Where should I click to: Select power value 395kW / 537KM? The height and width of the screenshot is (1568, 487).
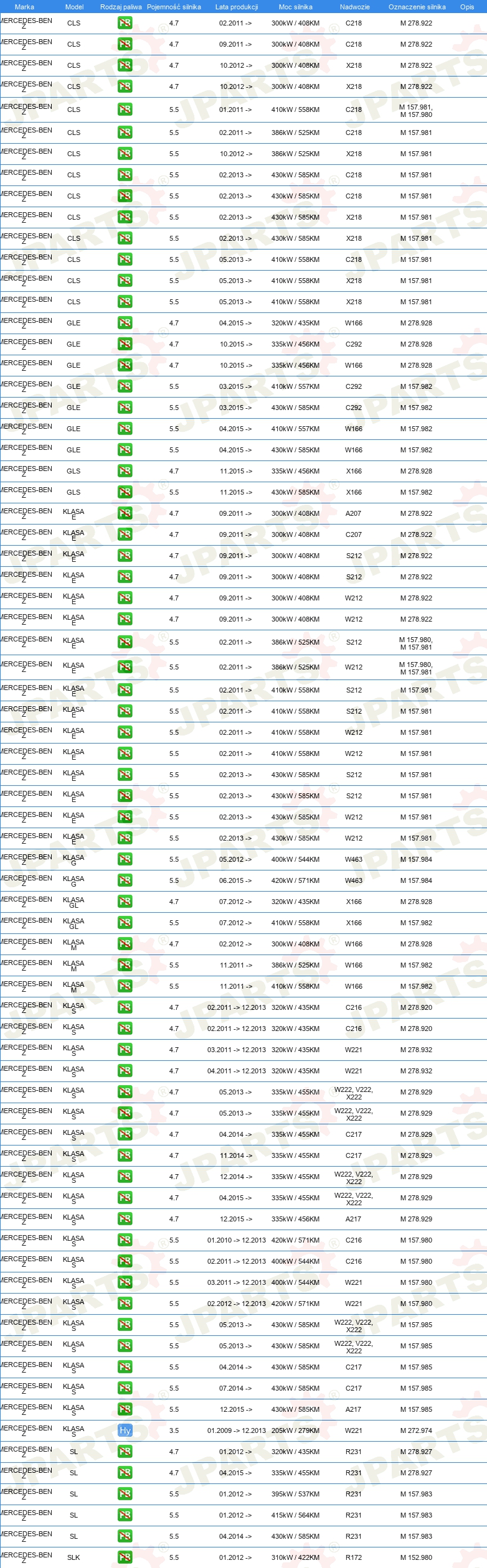click(x=295, y=1494)
